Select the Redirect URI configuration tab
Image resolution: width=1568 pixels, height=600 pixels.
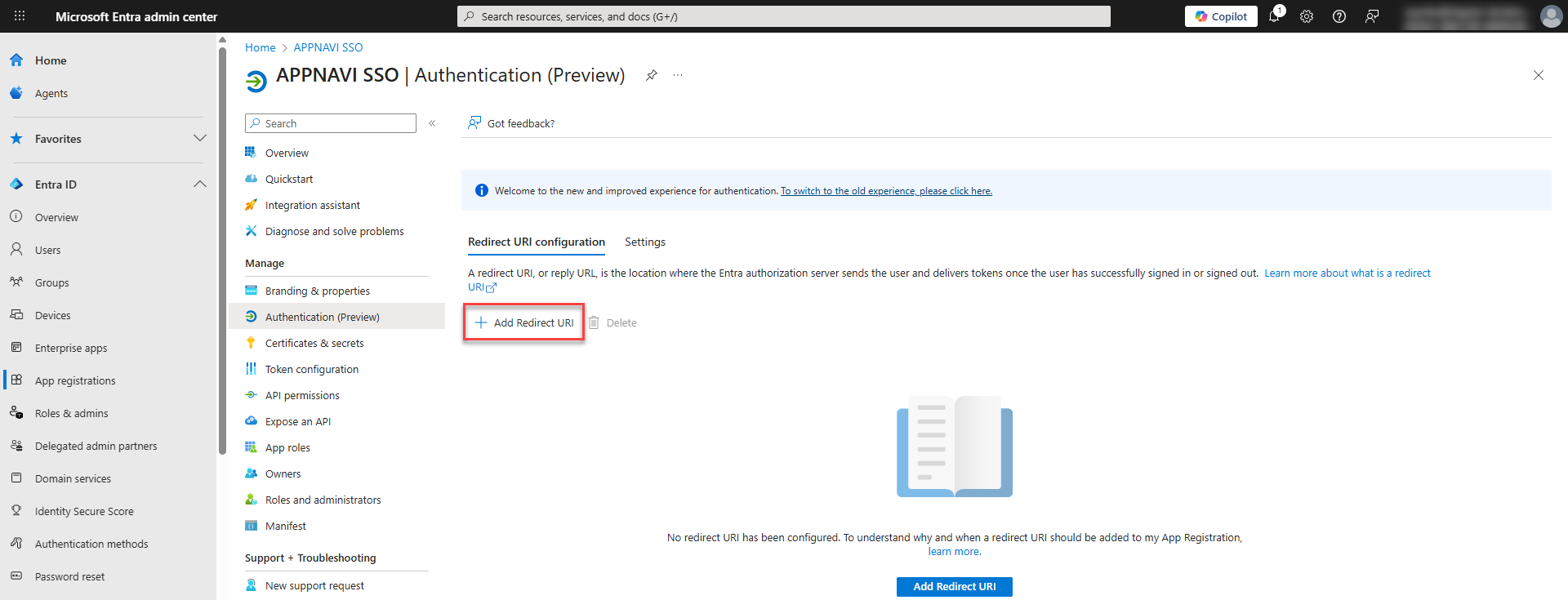[537, 242]
